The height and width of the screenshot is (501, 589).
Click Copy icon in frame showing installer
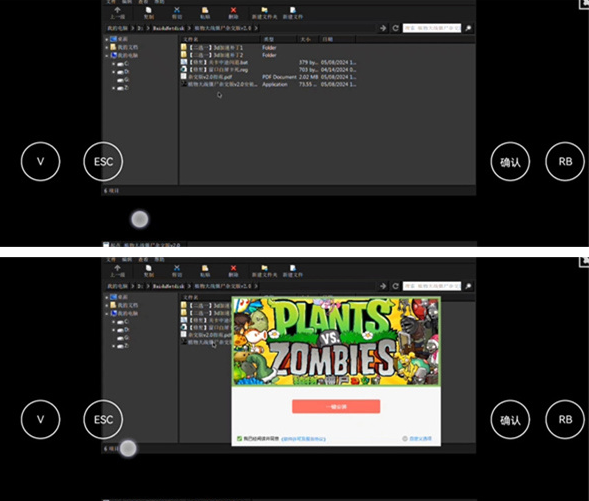pos(148,268)
